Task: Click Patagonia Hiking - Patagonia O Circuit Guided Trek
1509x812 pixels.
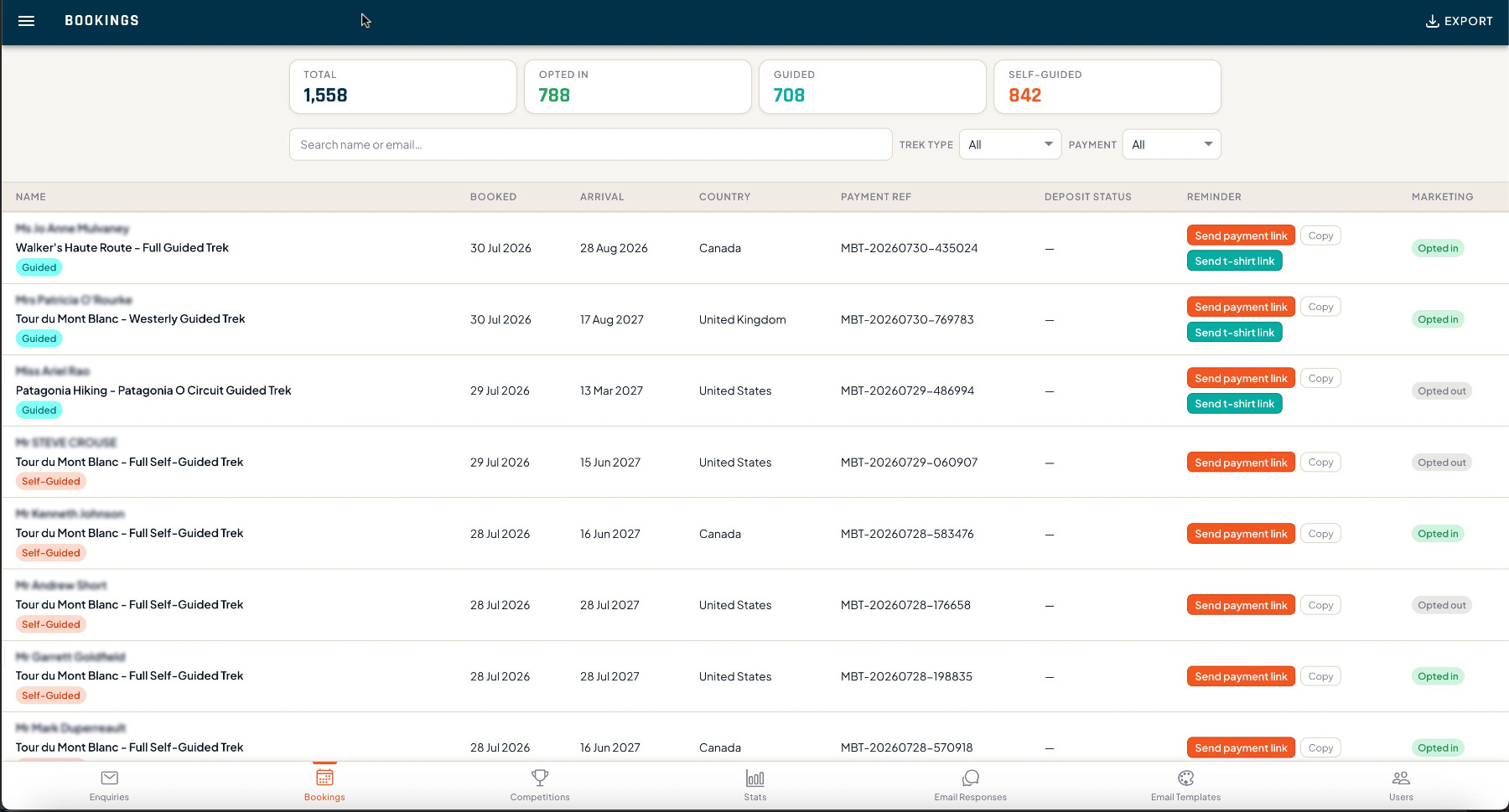Action: pyautogui.click(x=153, y=390)
